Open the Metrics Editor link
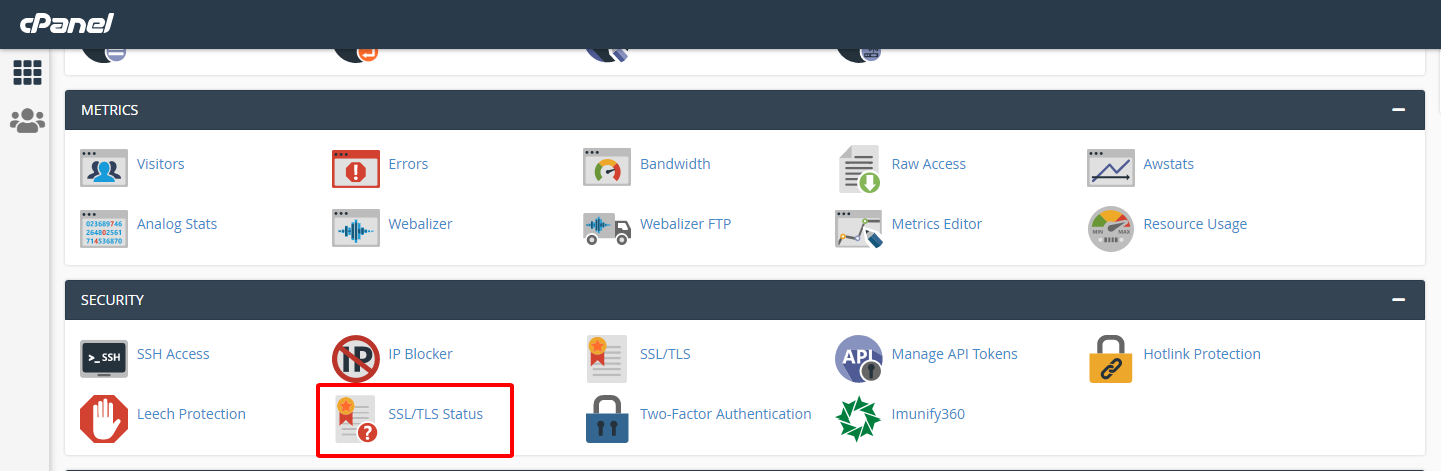Viewport: 1441px width, 471px height. 937,224
